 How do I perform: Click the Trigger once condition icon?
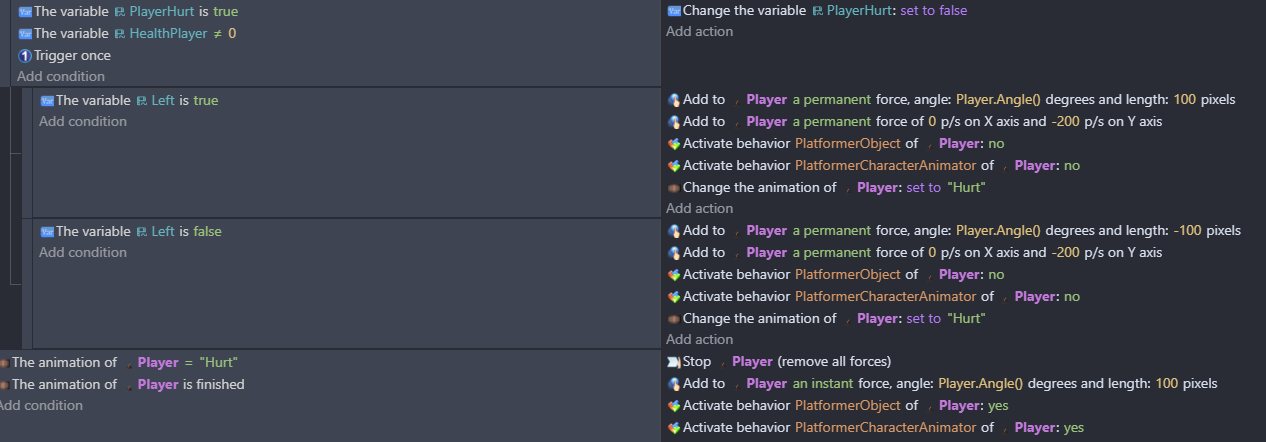25,56
